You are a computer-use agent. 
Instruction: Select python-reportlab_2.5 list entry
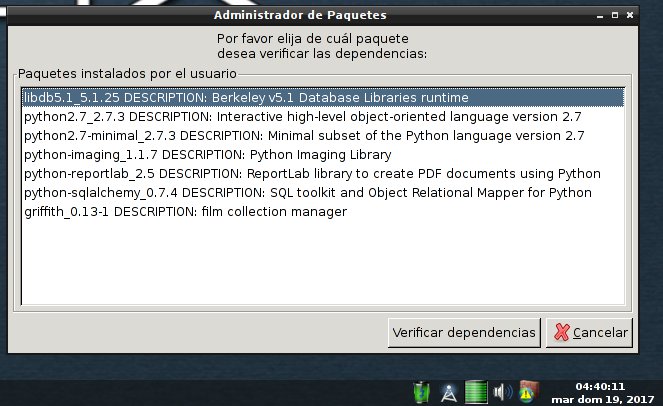(323, 174)
